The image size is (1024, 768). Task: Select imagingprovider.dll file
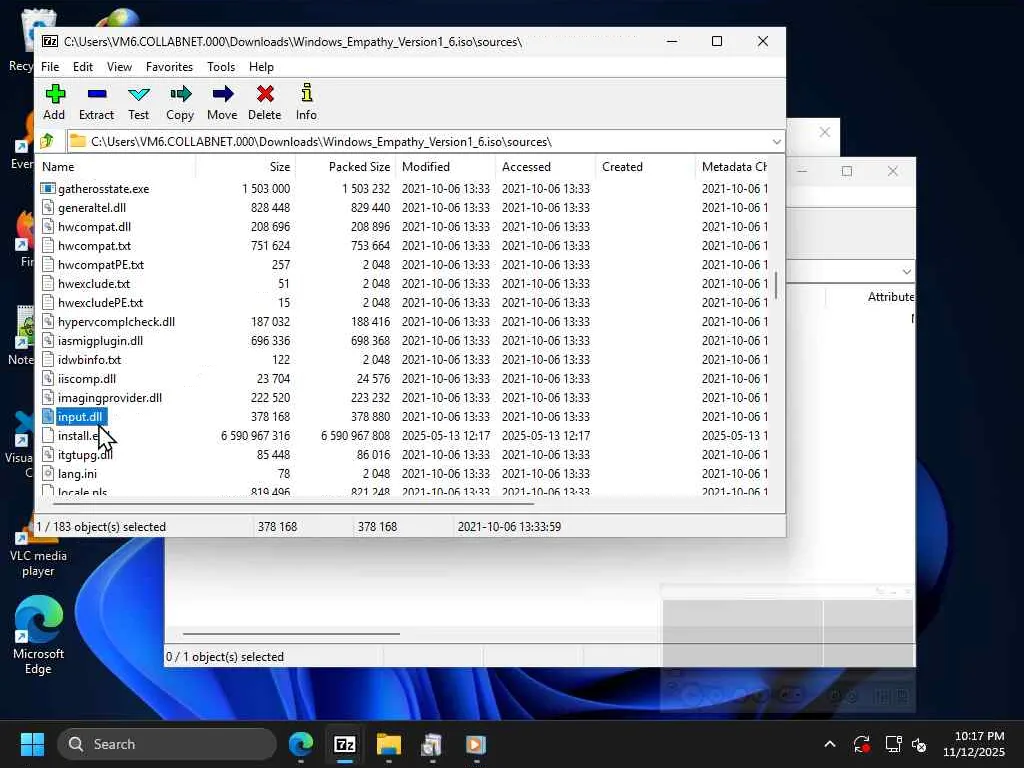[110, 397]
